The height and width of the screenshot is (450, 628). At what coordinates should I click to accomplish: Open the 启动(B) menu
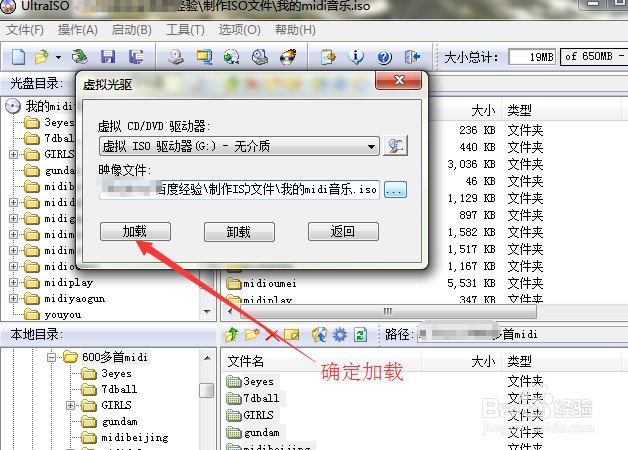pyautogui.click(x=131, y=30)
